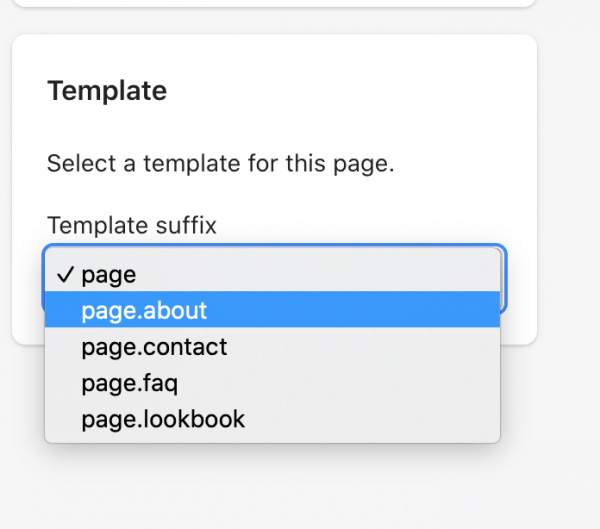Select the page.about template option
The width and height of the screenshot is (600, 529).
pos(272,309)
